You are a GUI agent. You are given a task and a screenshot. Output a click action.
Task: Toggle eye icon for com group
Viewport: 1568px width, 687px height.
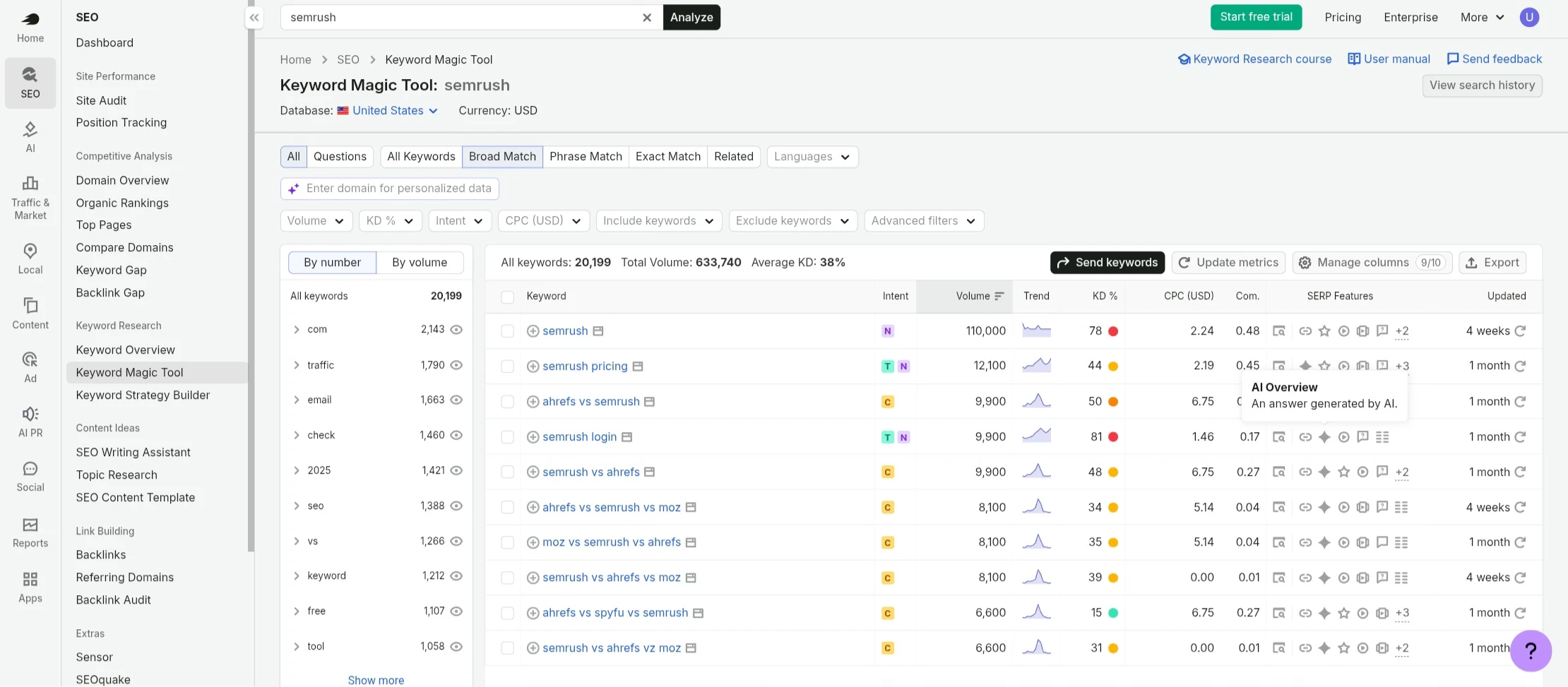click(x=456, y=330)
